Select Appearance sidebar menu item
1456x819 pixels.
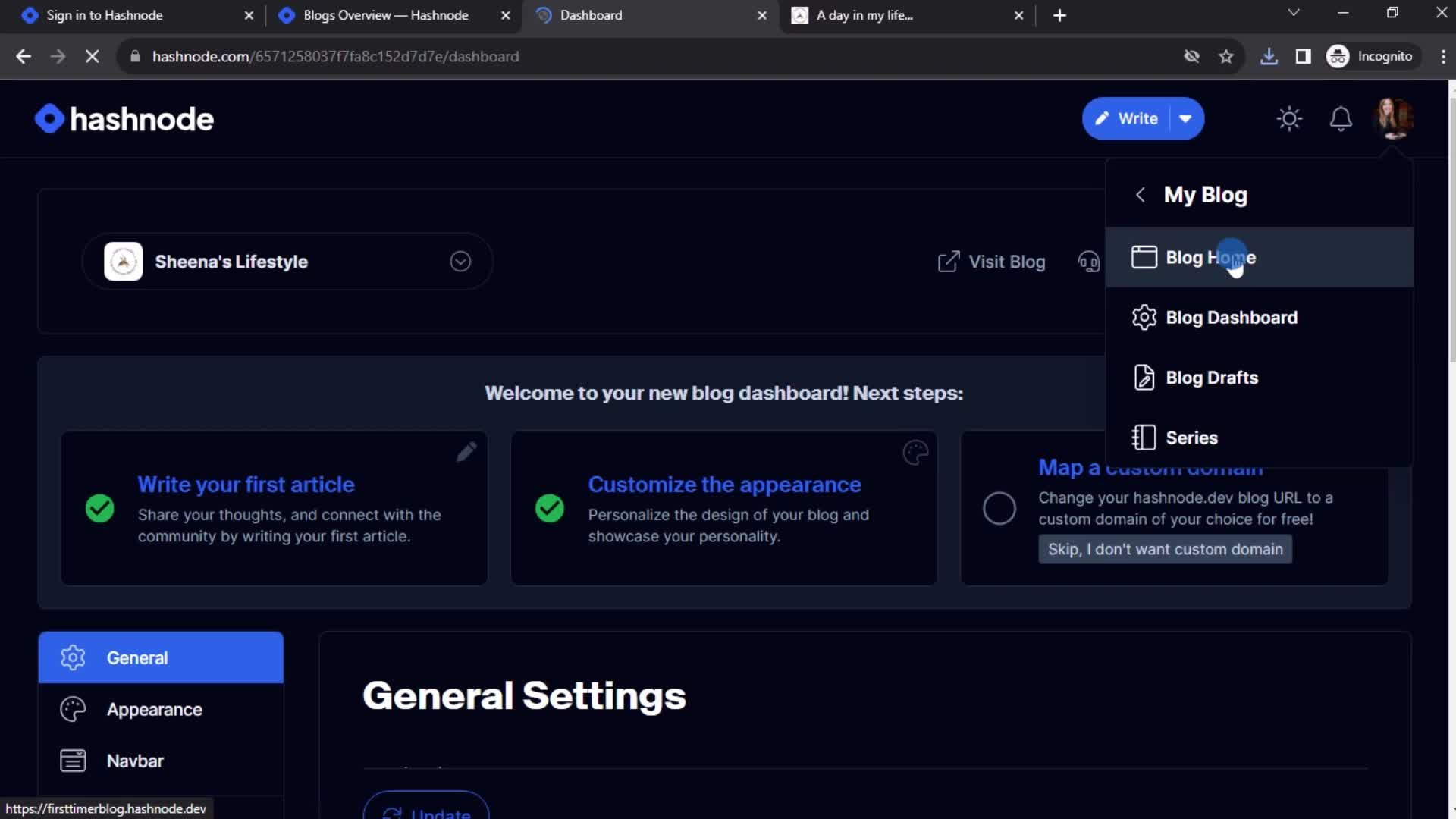coord(155,709)
